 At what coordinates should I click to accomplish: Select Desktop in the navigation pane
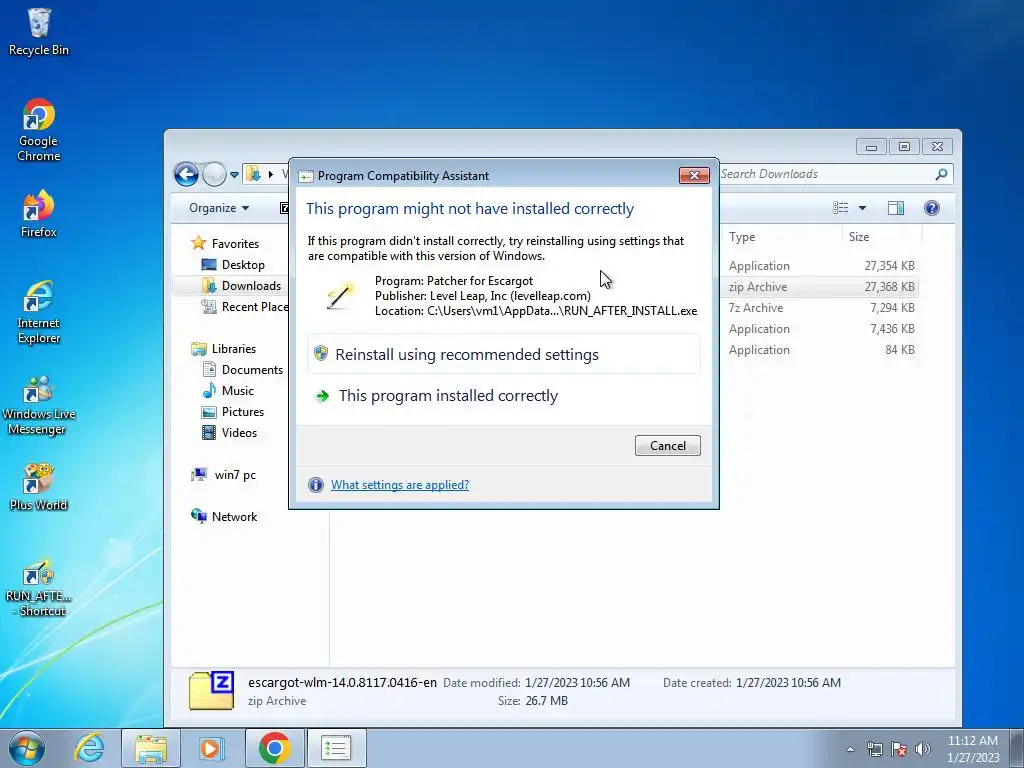coord(233,264)
